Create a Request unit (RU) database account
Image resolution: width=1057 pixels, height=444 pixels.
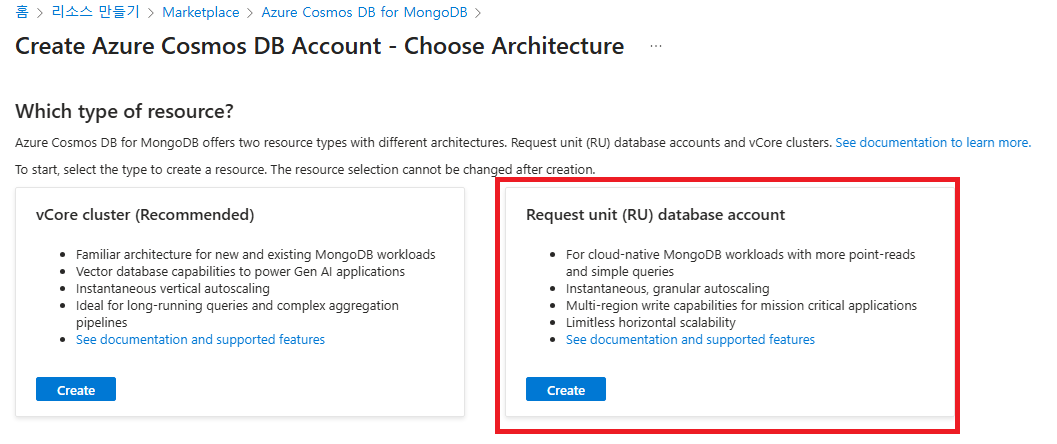click(x=566, y=389)
